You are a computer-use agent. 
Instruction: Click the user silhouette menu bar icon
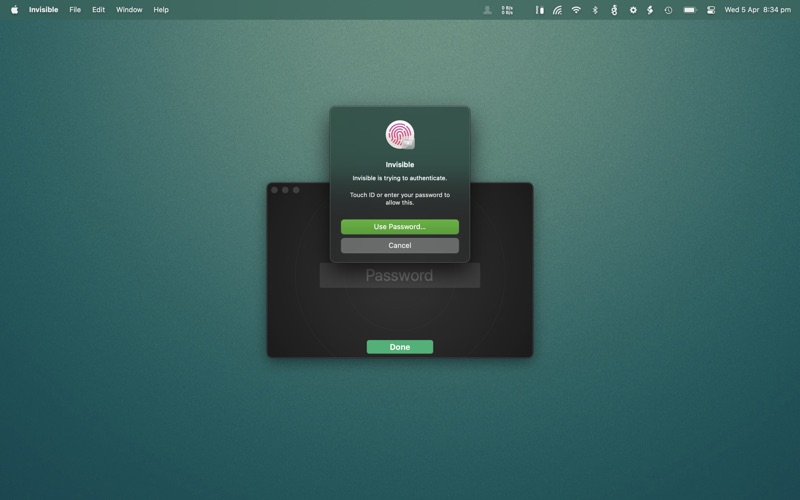[x=487, y=10]
